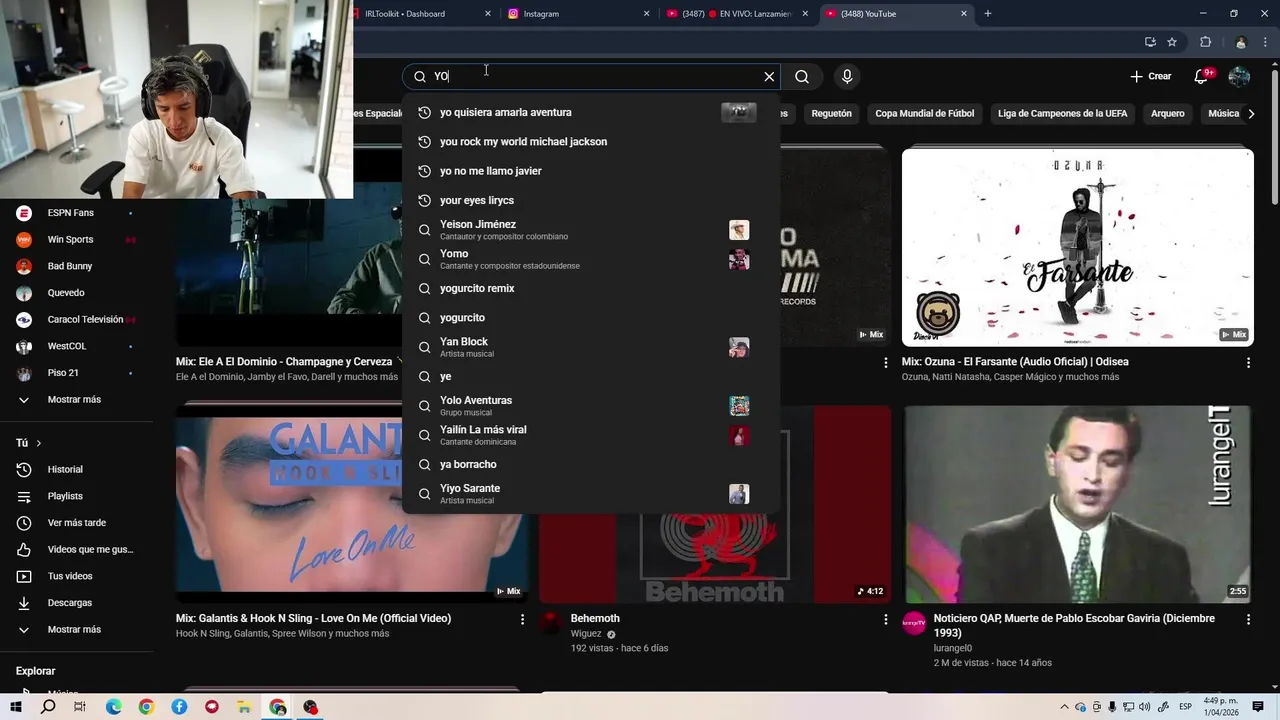Open Noticiero QAP Pablo Escobar video thumbnail
The width and height of the screenshot is (1280, 720).
tap(1077, 504)
